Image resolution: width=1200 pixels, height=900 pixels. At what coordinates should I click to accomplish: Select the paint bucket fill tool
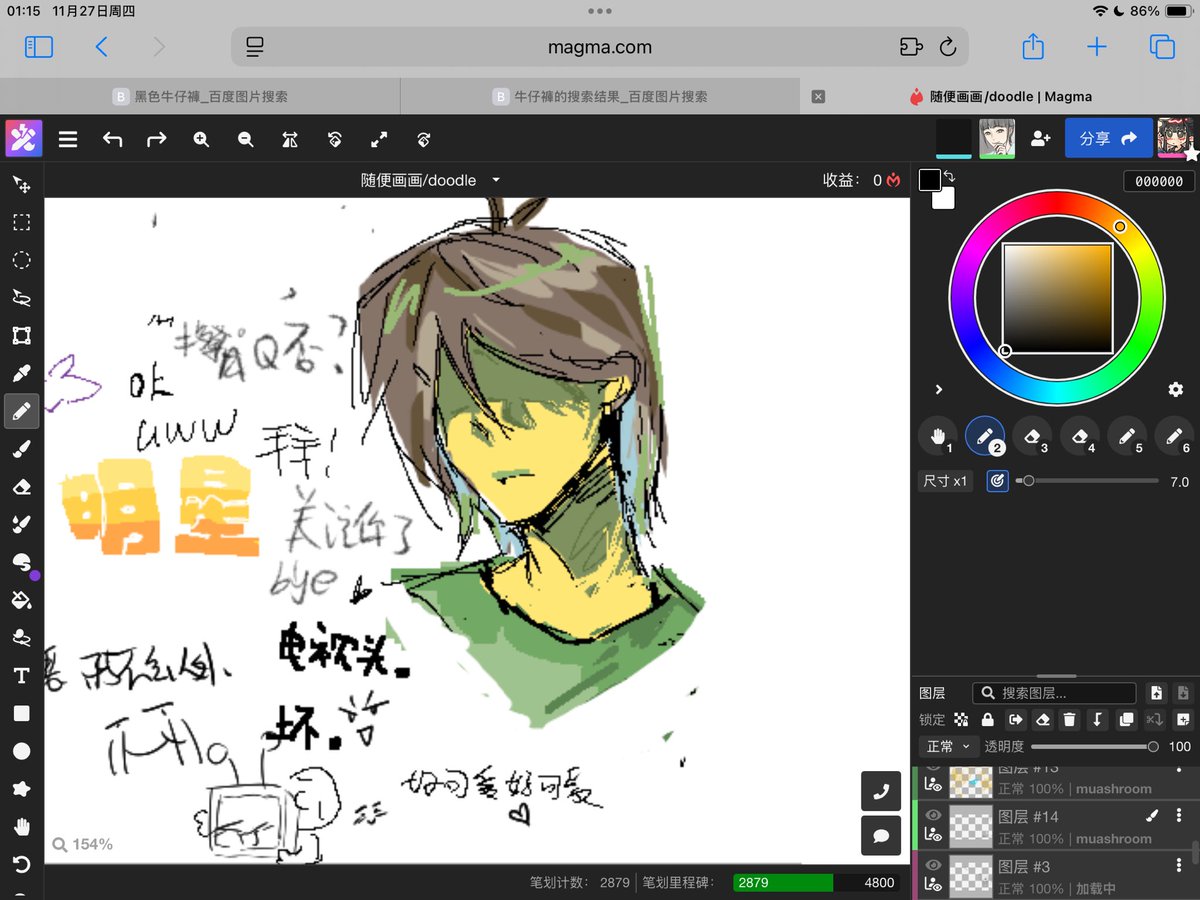[21, 600]
